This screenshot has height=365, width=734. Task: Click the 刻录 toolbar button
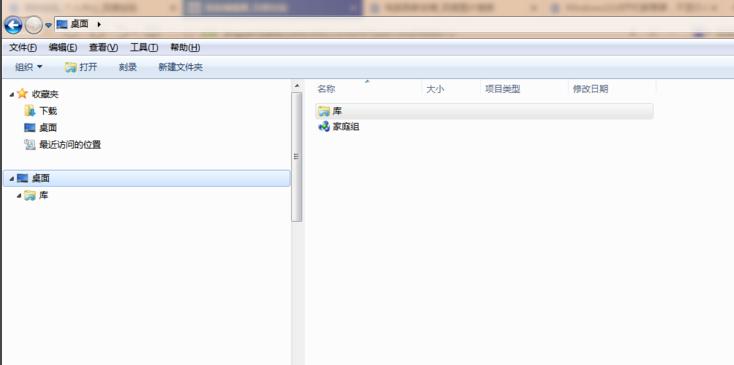pyautogui.click(x=127, y=67)
